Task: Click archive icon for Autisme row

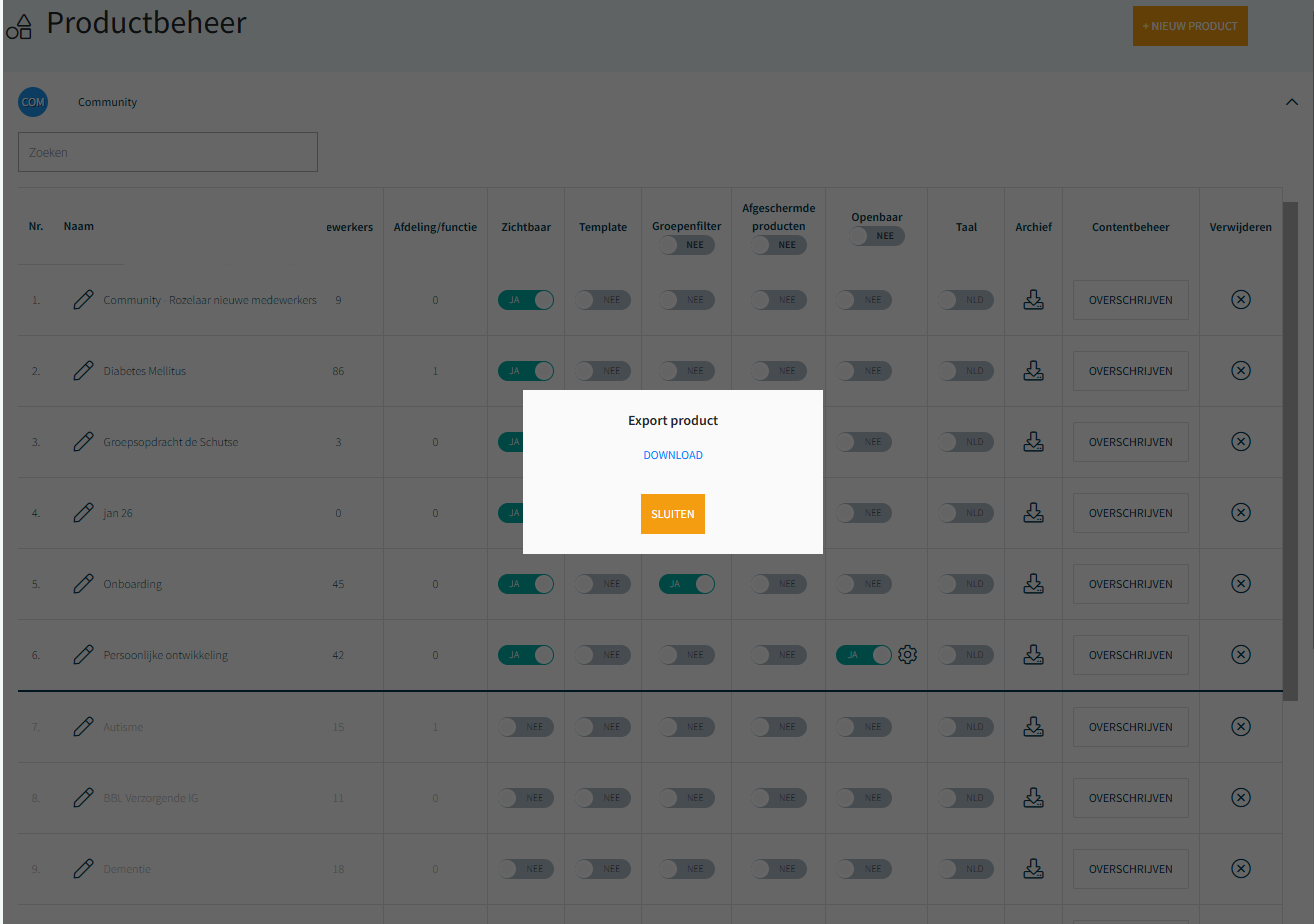Action: click(x=1033, y=727)
